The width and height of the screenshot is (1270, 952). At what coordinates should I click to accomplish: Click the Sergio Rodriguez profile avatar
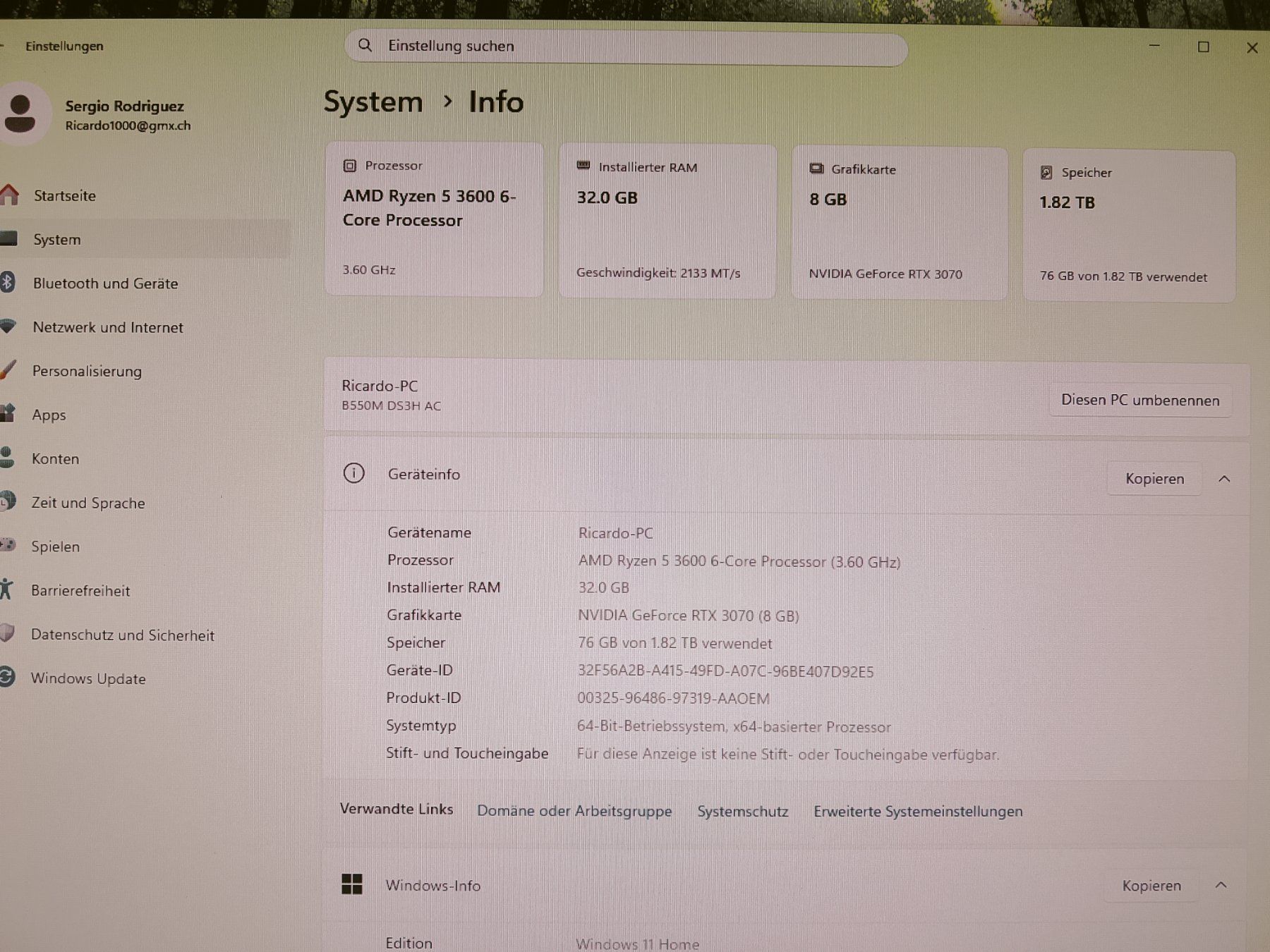pyautogui.click(x=21, y=114)
